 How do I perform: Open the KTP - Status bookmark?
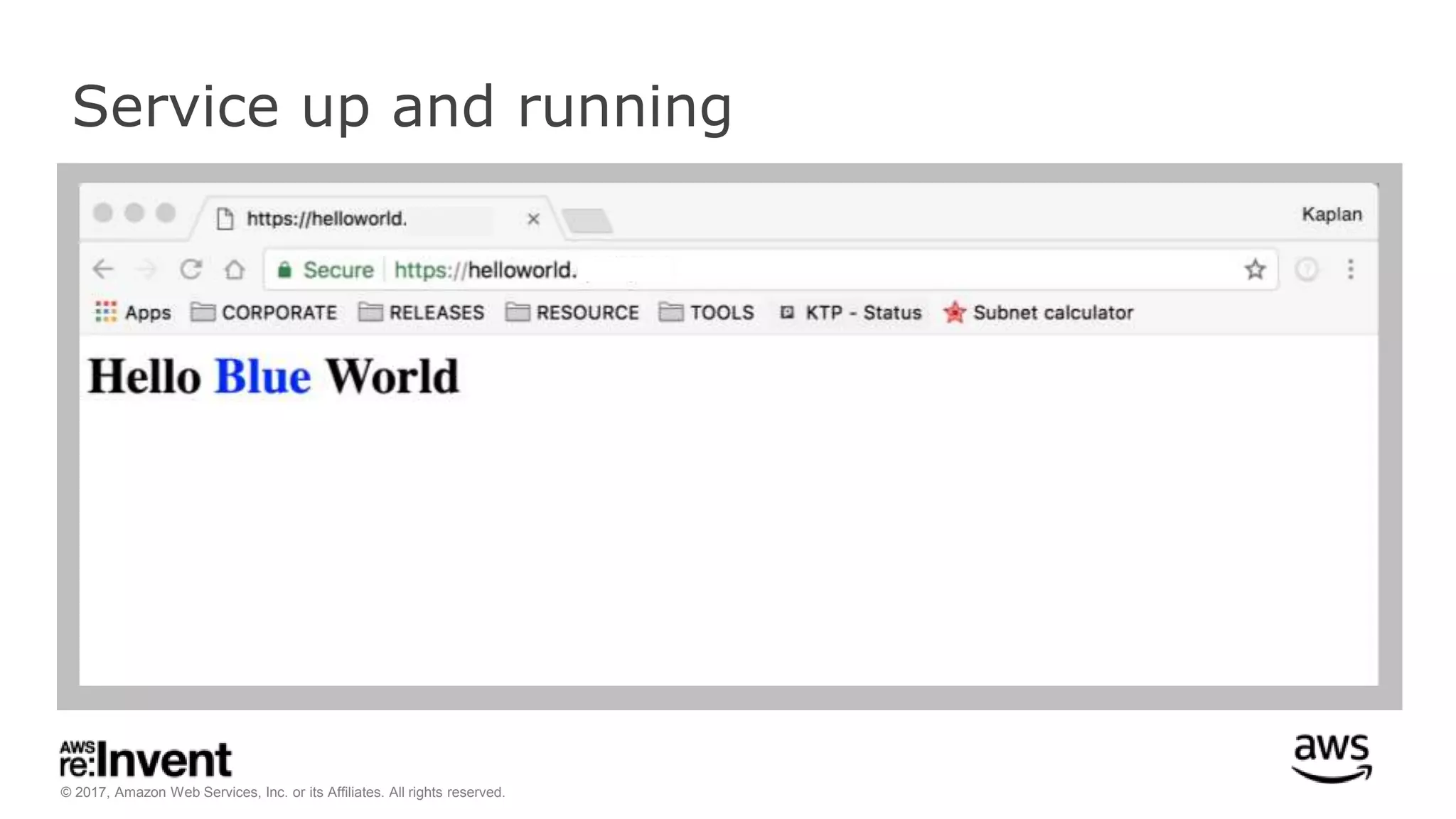pyautogui.click(x=850, y=312)
